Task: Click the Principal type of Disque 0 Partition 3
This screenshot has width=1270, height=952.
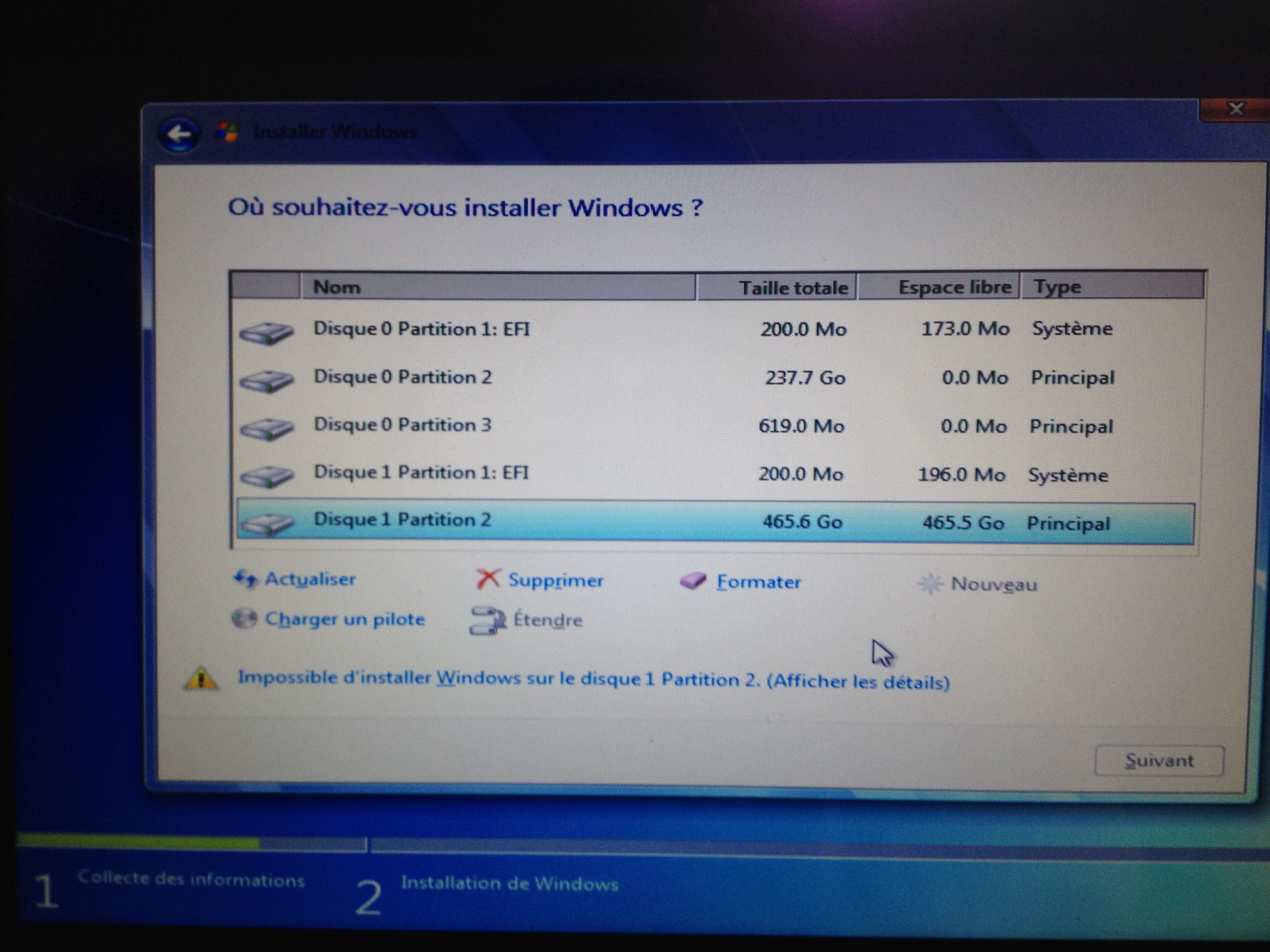Action: tap(1071, 427)
